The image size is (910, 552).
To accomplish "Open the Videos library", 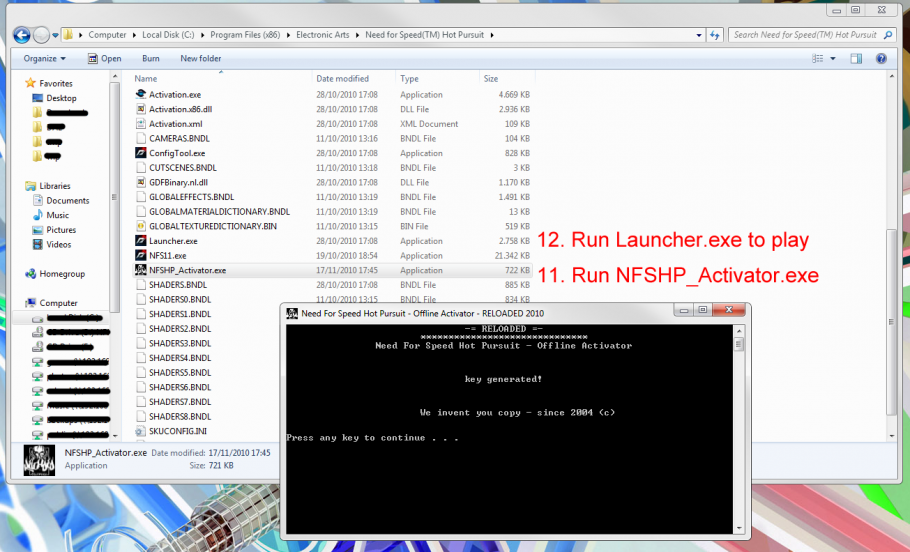I will pos(59,244).
